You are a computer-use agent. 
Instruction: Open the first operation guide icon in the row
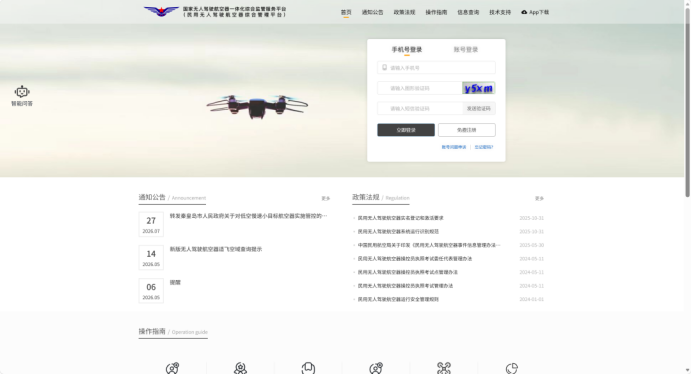[x=173, y=368]
